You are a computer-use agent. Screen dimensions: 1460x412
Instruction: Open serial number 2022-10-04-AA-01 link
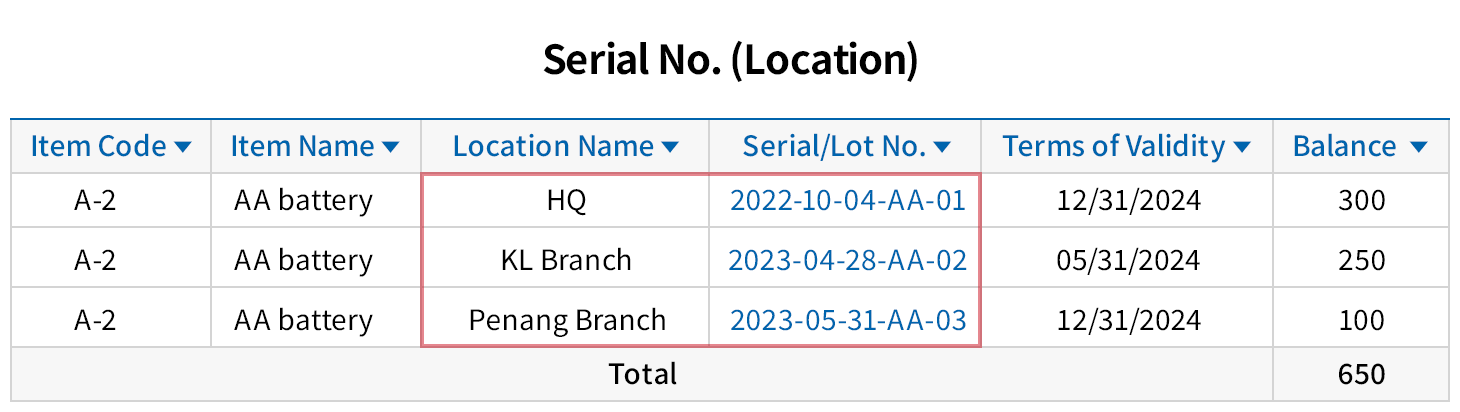[x=847, y=201]
